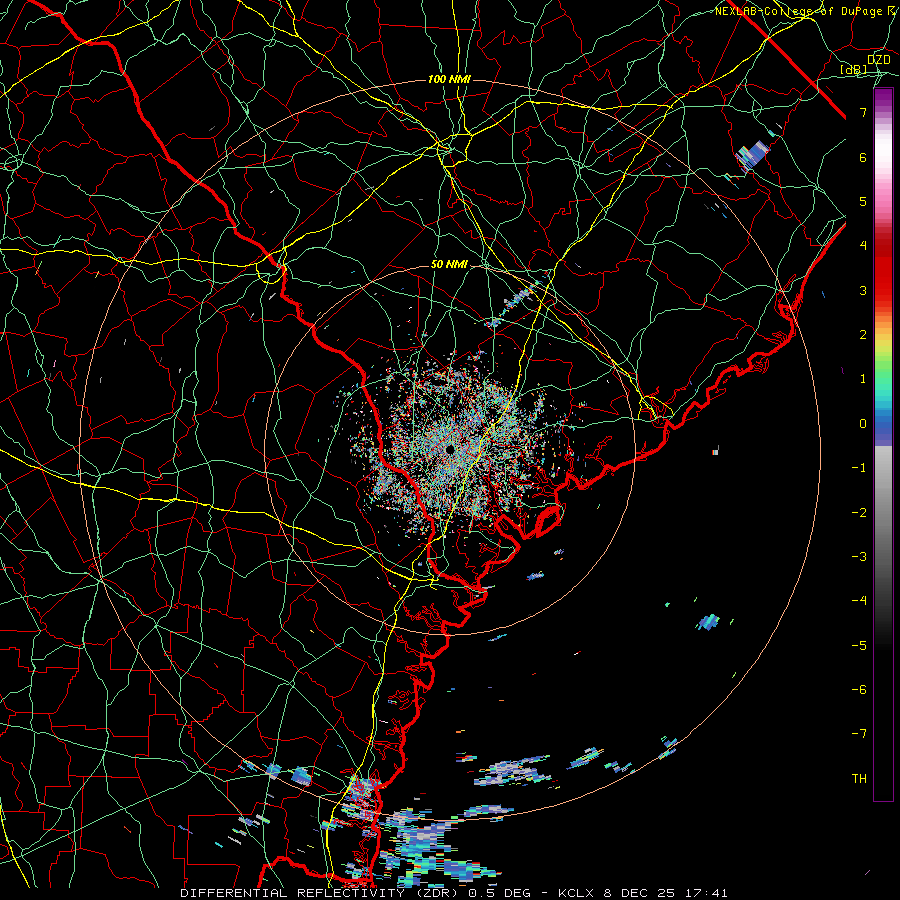Select the "6" value on the dB scale
Screen dimensions: 900x900
(x=863, y=157)
